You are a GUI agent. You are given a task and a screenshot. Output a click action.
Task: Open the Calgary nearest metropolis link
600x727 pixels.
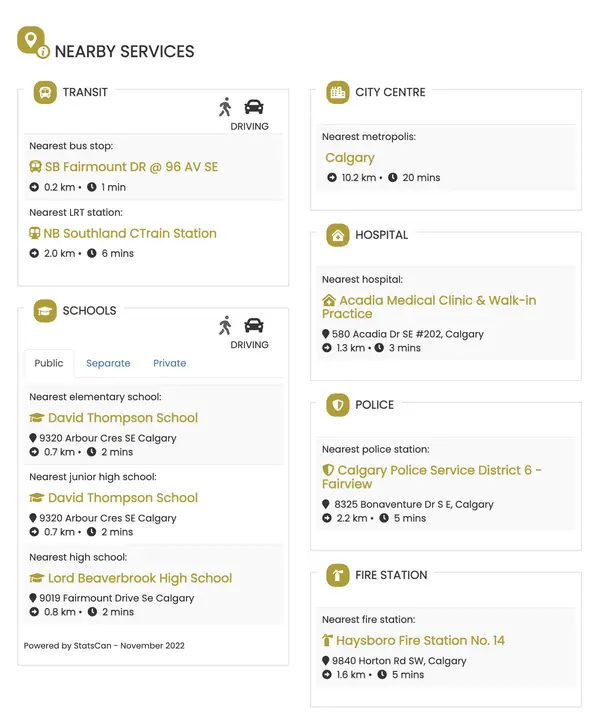click(x=350, y=158)
